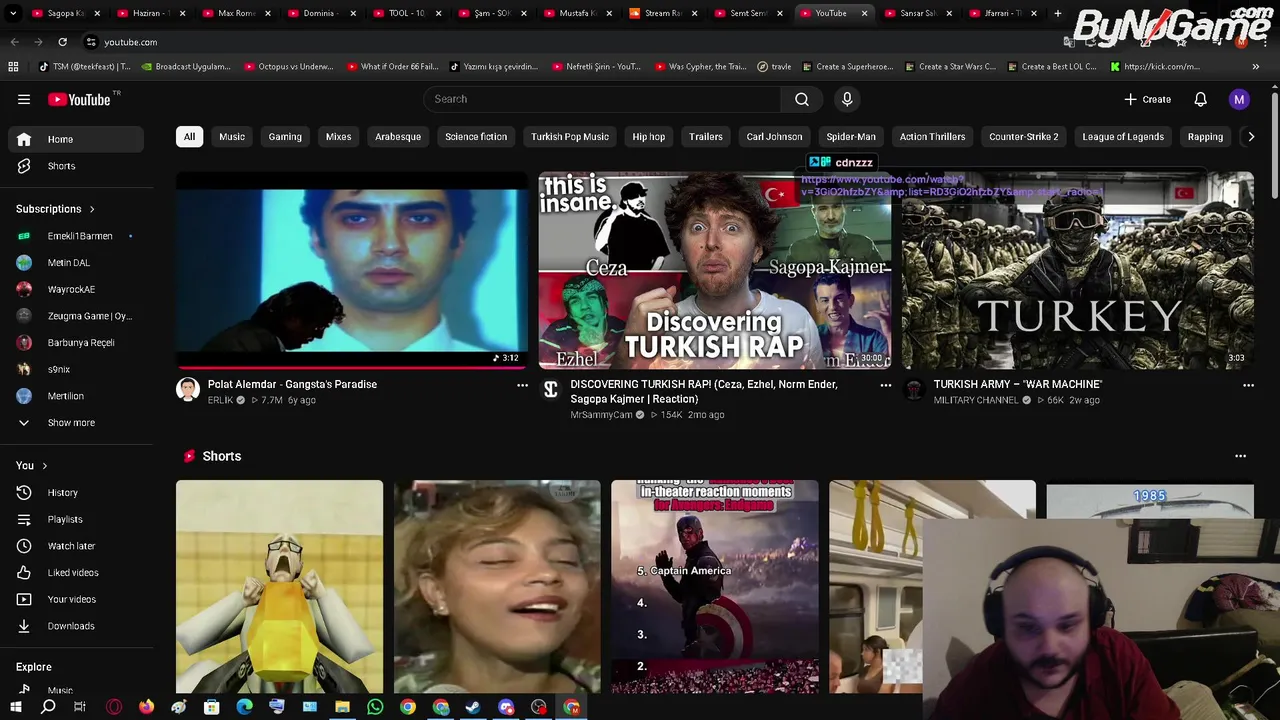
Task: Open the Windows Start menu
Action: 15,707
